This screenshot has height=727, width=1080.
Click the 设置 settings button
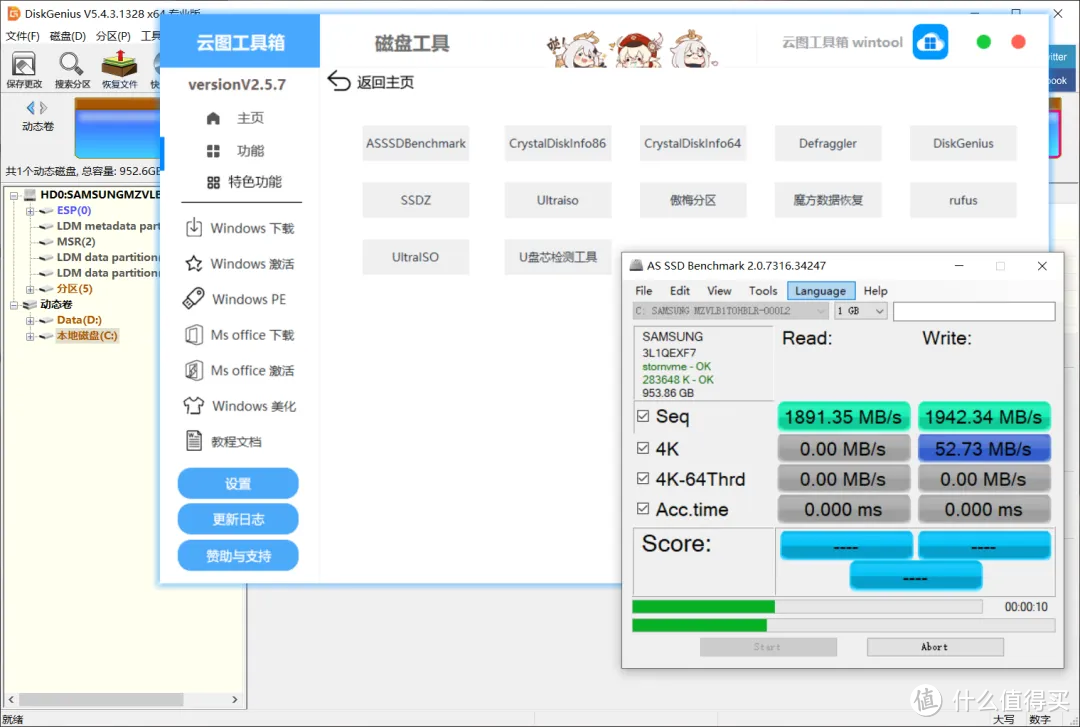click(238, 483)
